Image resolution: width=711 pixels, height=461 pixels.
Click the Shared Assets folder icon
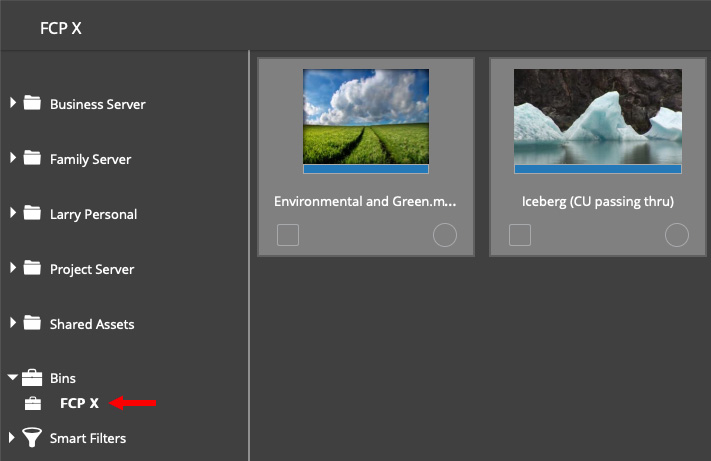tap(32, 323)
